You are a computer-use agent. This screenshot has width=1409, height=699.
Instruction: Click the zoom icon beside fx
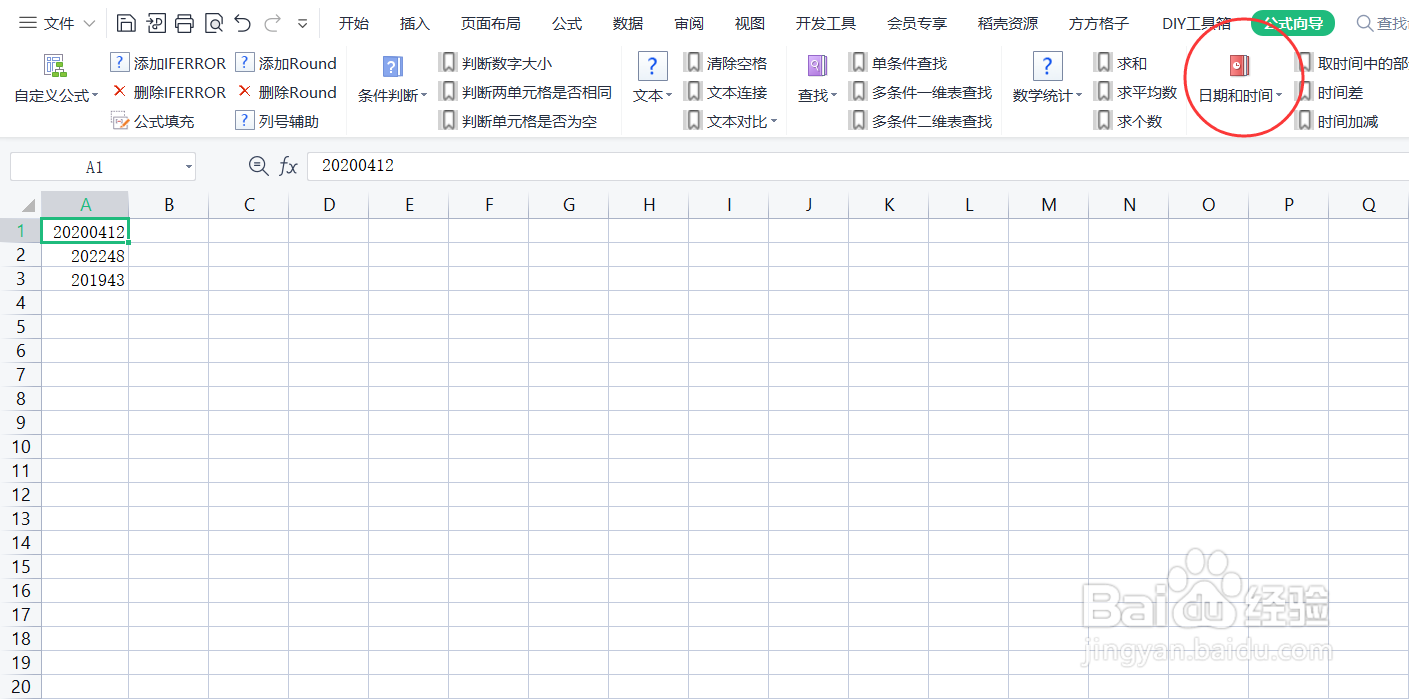pyautogui.click(x=258, y=166)
